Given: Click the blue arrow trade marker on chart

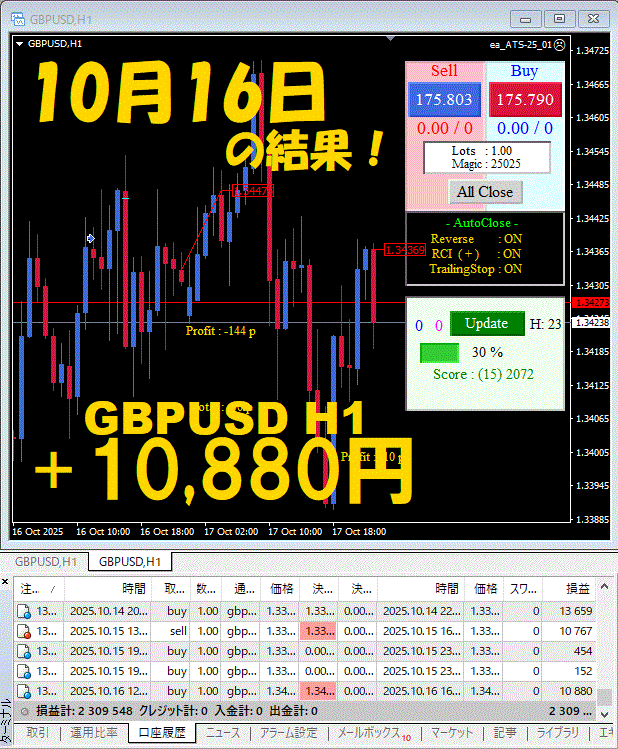Looking at the screenshot, I should coord(91,238).
